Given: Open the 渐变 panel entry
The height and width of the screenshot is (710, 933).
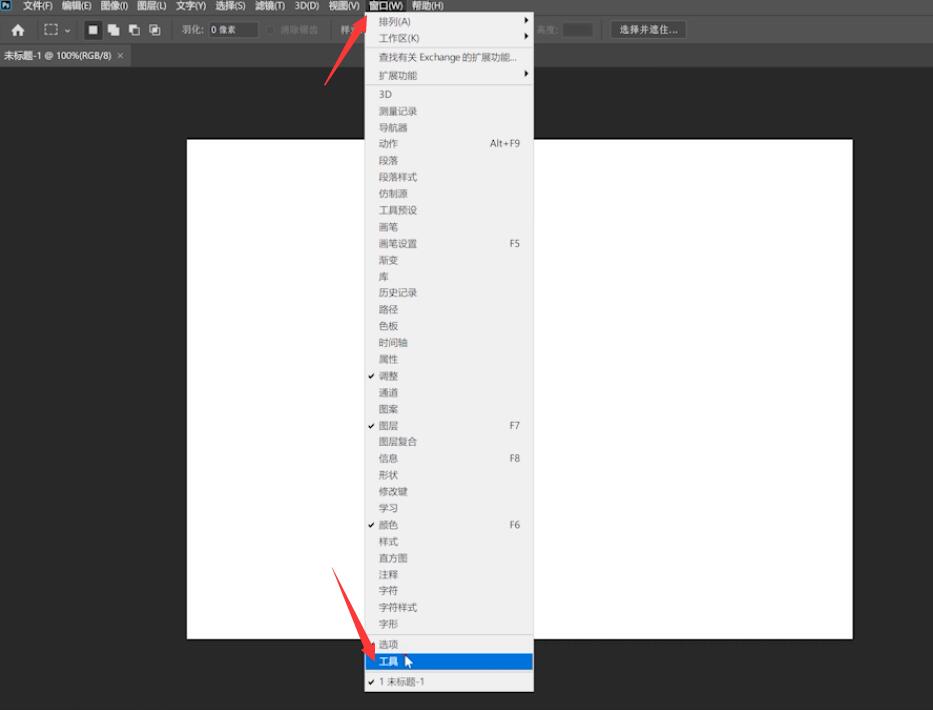Looking at the screenshot, I should click(x=449, y=261).
